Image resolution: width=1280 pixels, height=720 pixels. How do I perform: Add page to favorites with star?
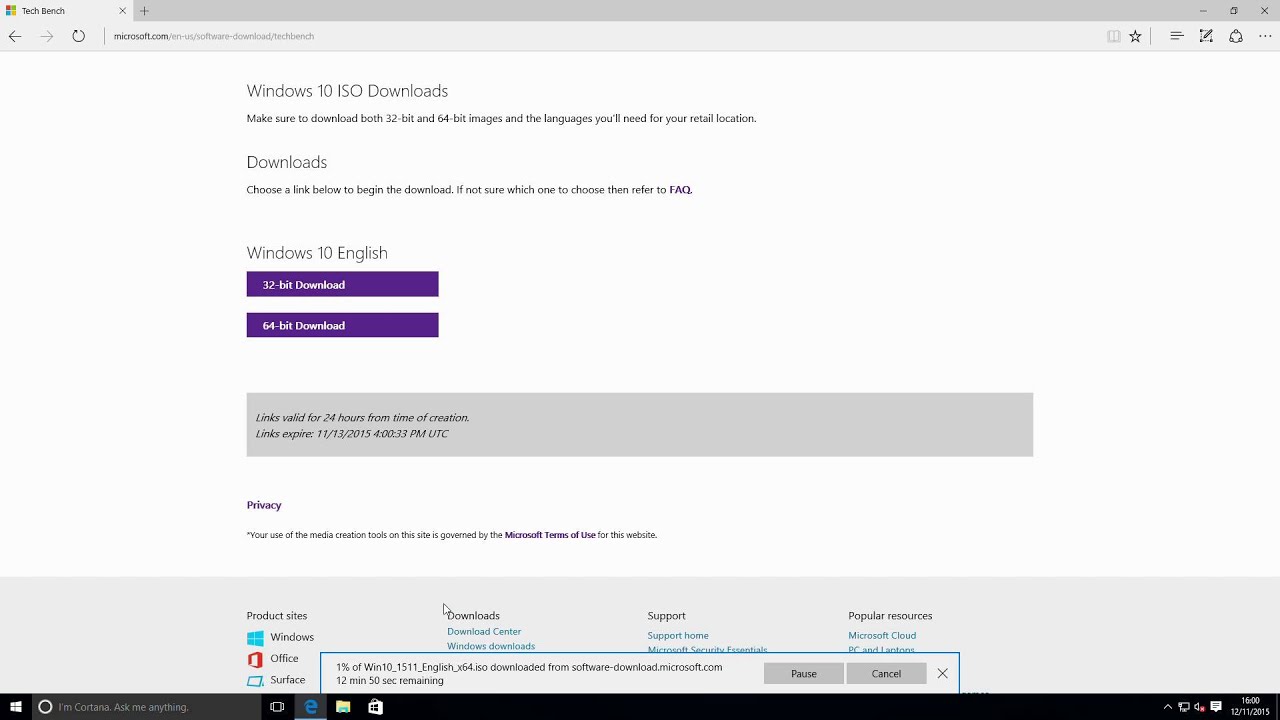[x=1135, y=36]
